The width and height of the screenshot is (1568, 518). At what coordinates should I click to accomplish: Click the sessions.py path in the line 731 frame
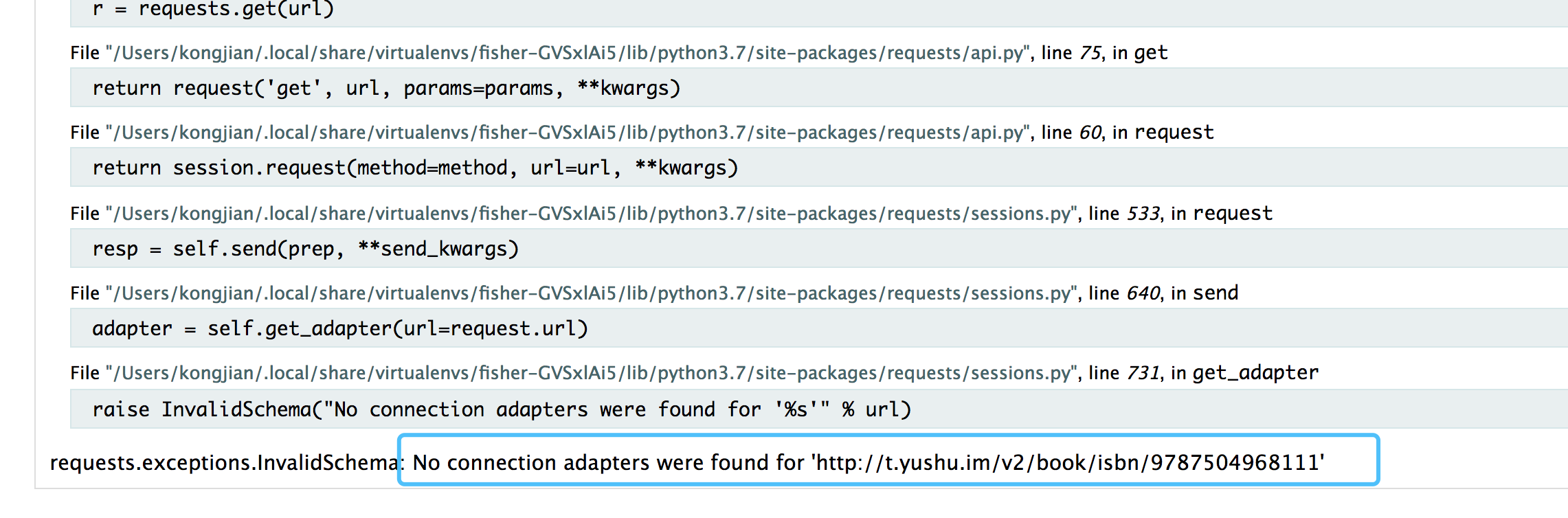(591, 373)
